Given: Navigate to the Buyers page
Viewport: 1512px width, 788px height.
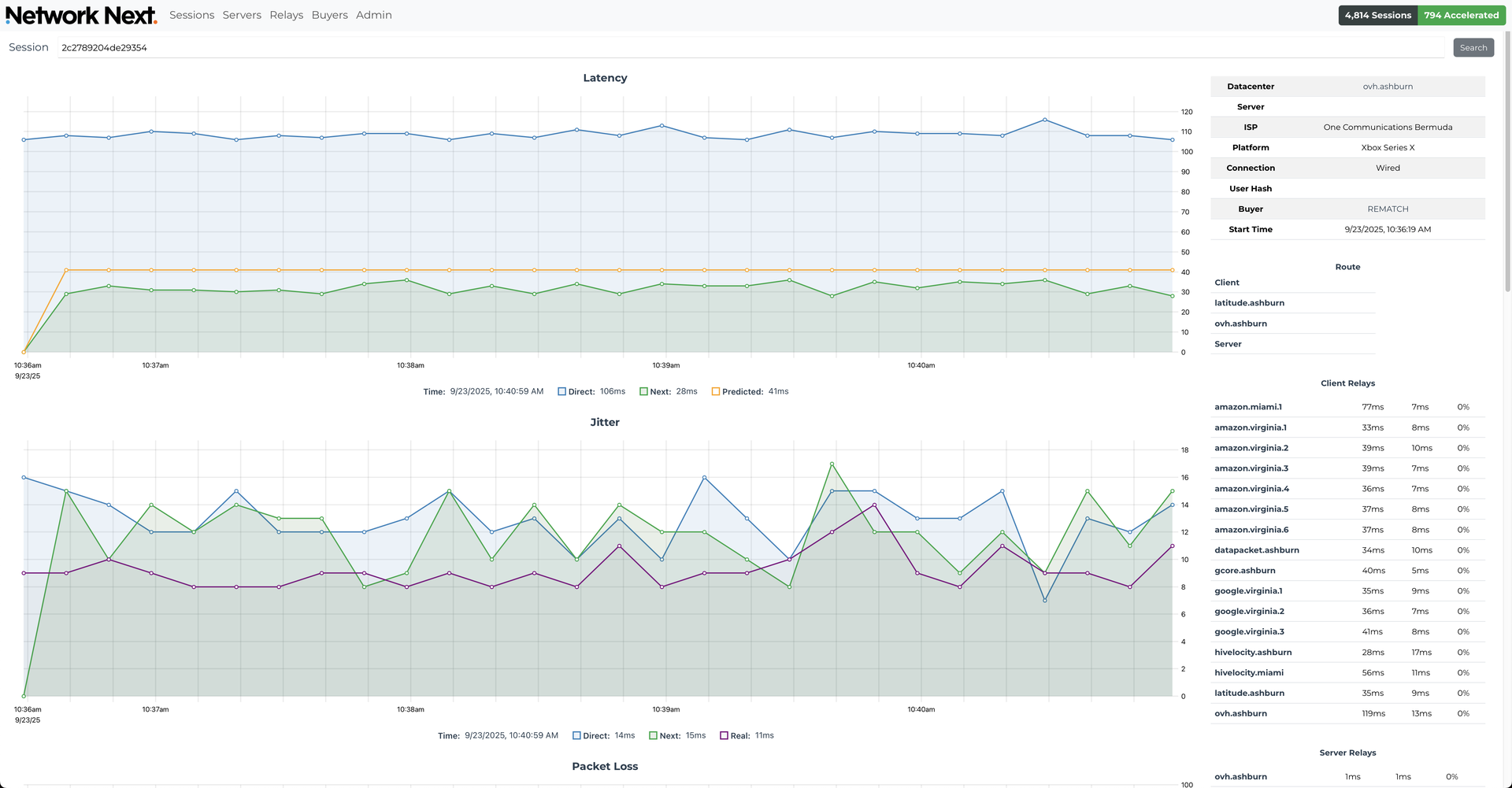Looking at the screenshot, I should click(x=329, y=16).
